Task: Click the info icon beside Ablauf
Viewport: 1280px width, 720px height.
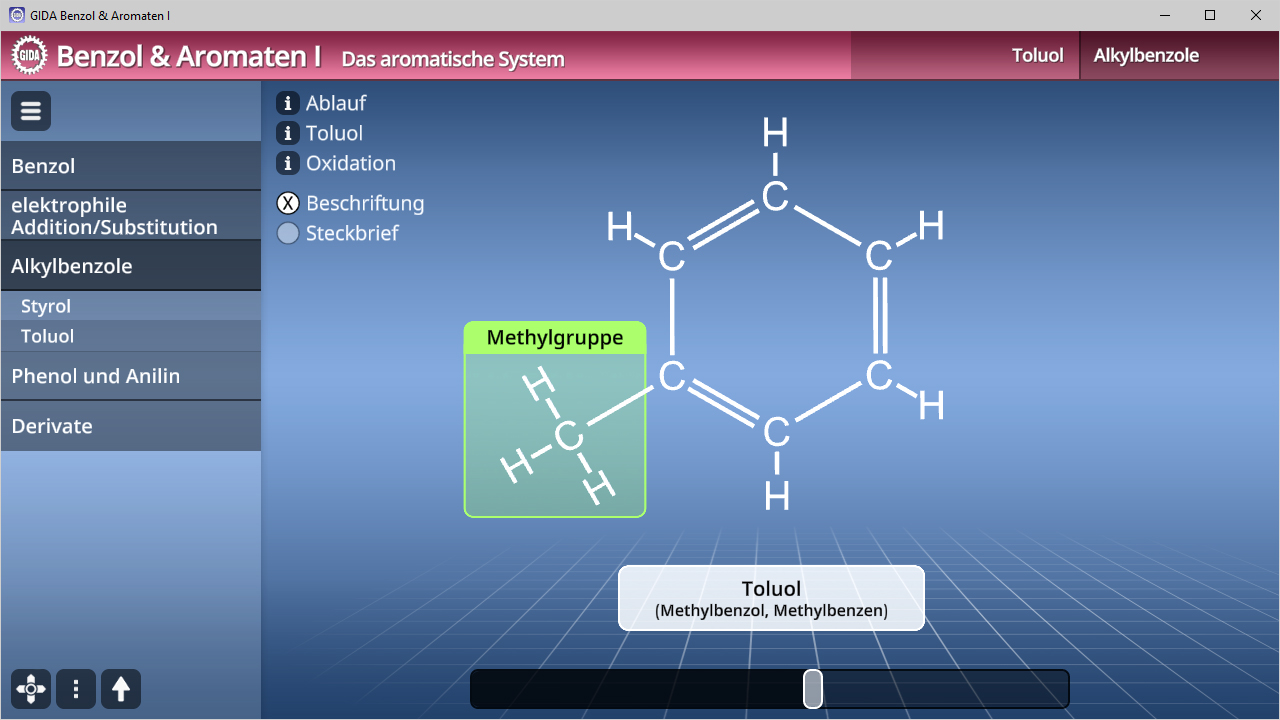Action: (x=288, y=103)
